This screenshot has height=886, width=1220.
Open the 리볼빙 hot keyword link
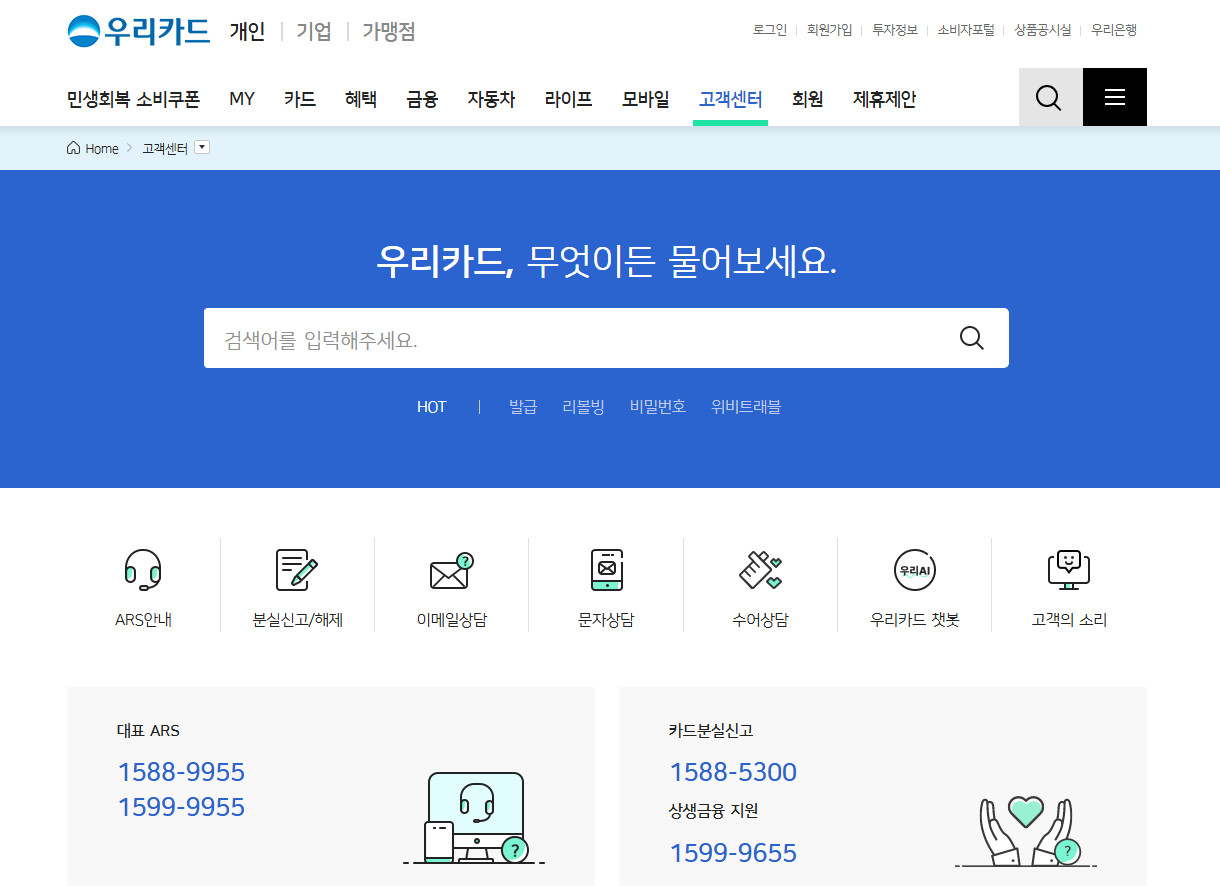click(x=583, y=406)
